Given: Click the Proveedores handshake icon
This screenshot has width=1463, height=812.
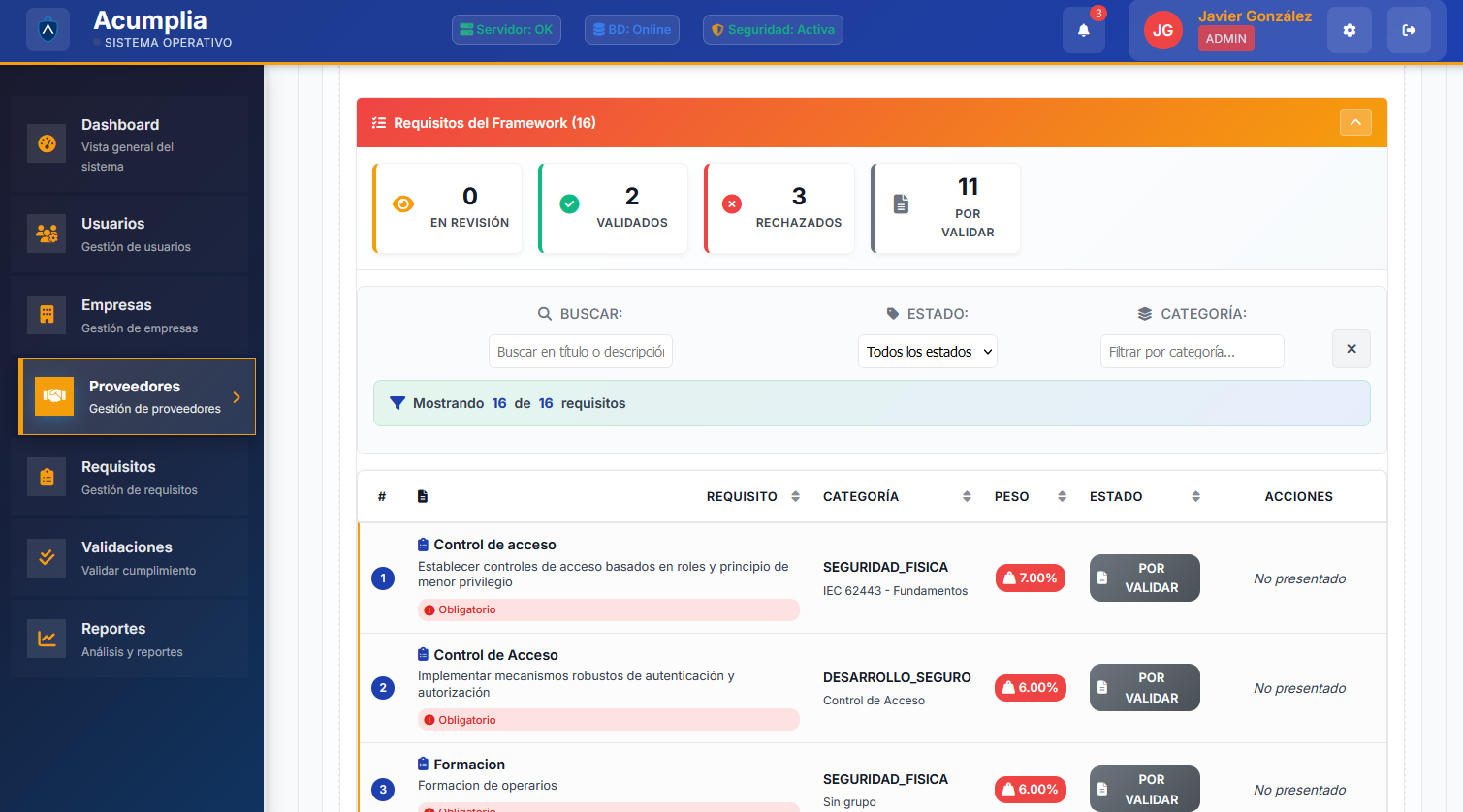Looking at the screenshot, I should pos(54,395).
